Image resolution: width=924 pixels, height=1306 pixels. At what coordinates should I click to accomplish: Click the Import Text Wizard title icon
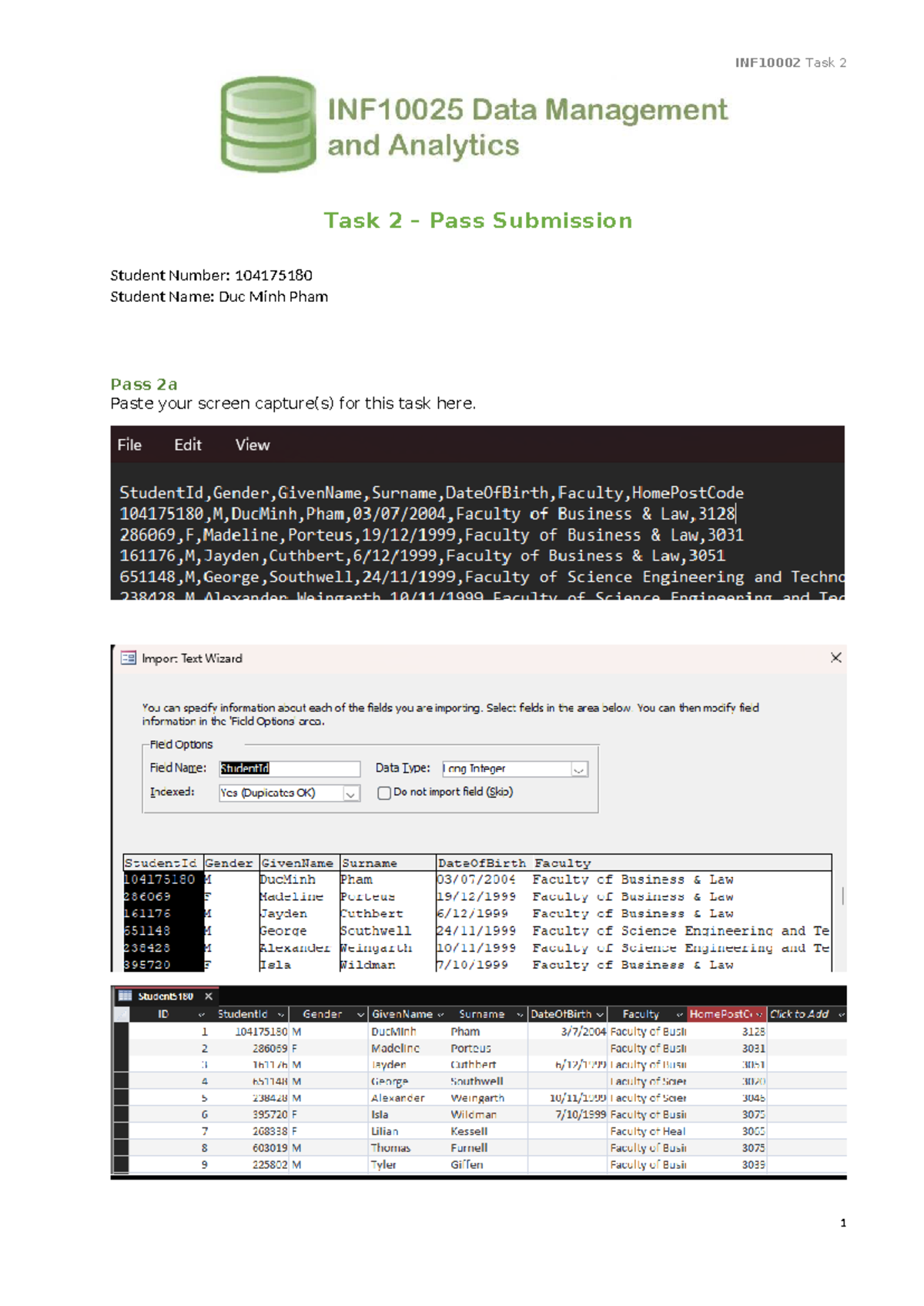click(x=129, y=658)
